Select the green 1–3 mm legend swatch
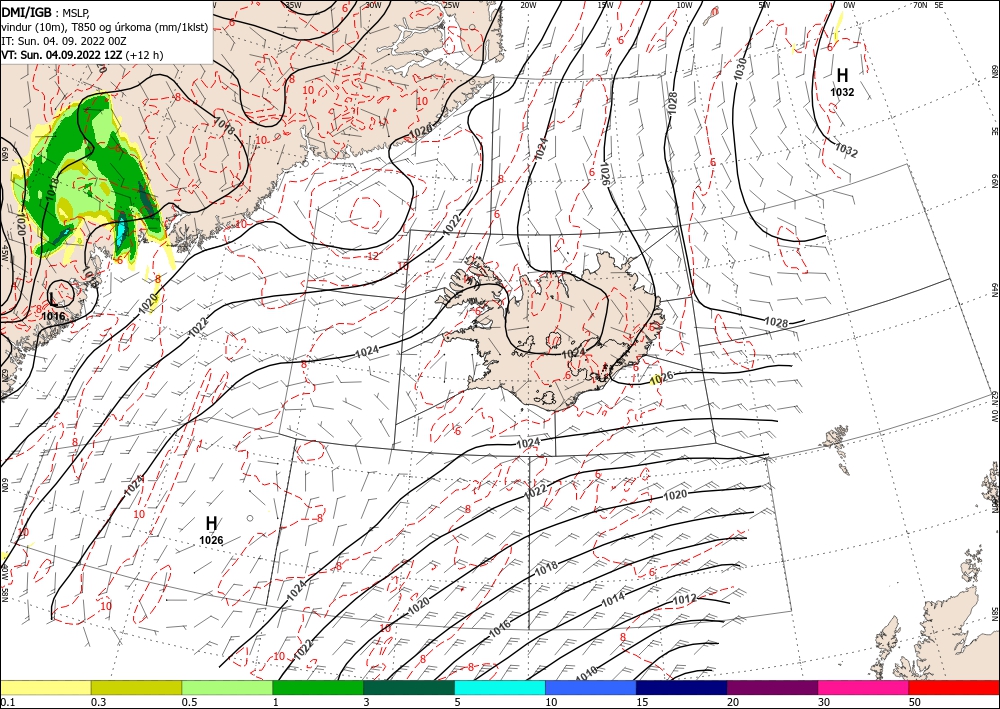The width and height of the screenshot is (1000, 709). [318, 687]
